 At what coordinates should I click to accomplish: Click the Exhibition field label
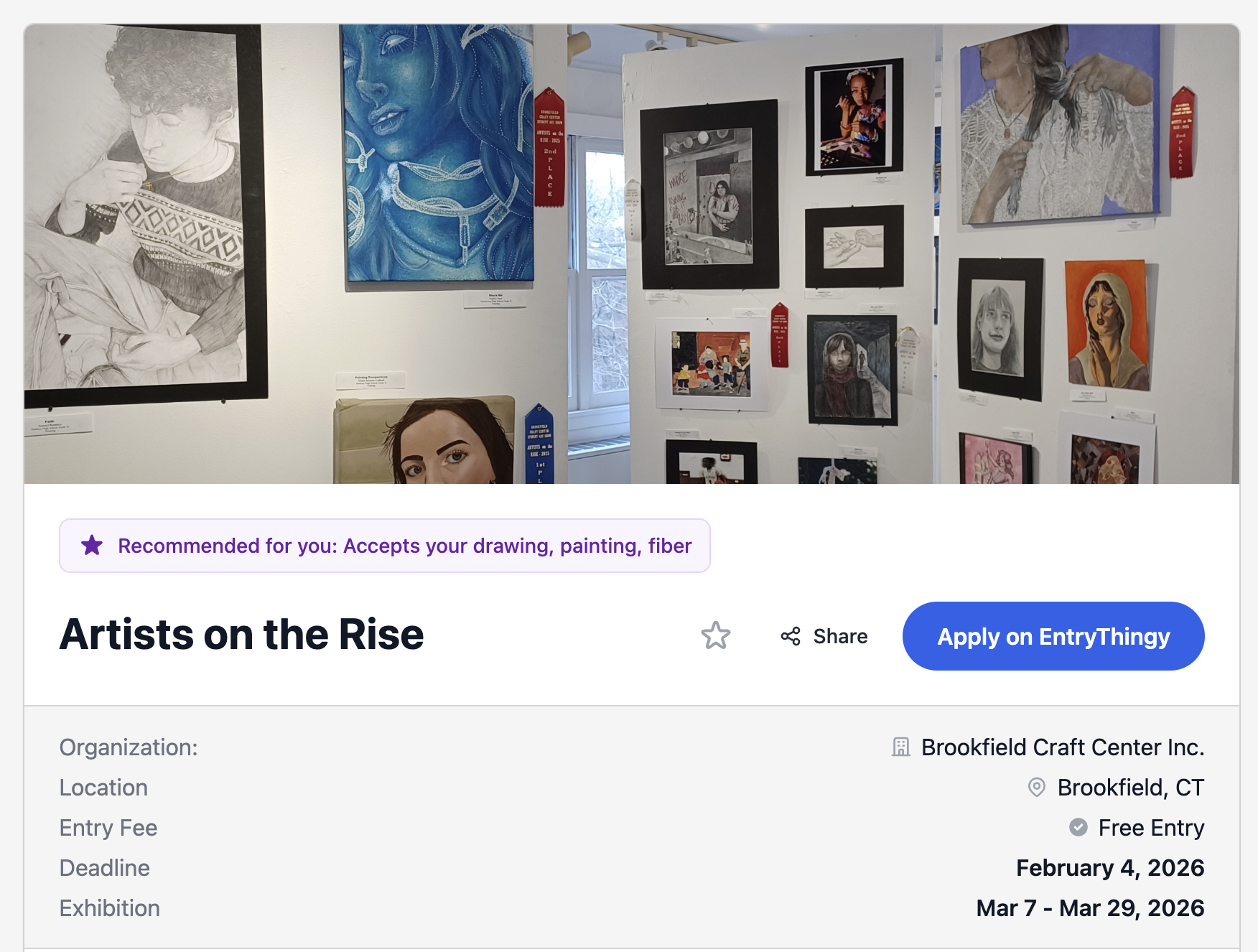point(110,908)
